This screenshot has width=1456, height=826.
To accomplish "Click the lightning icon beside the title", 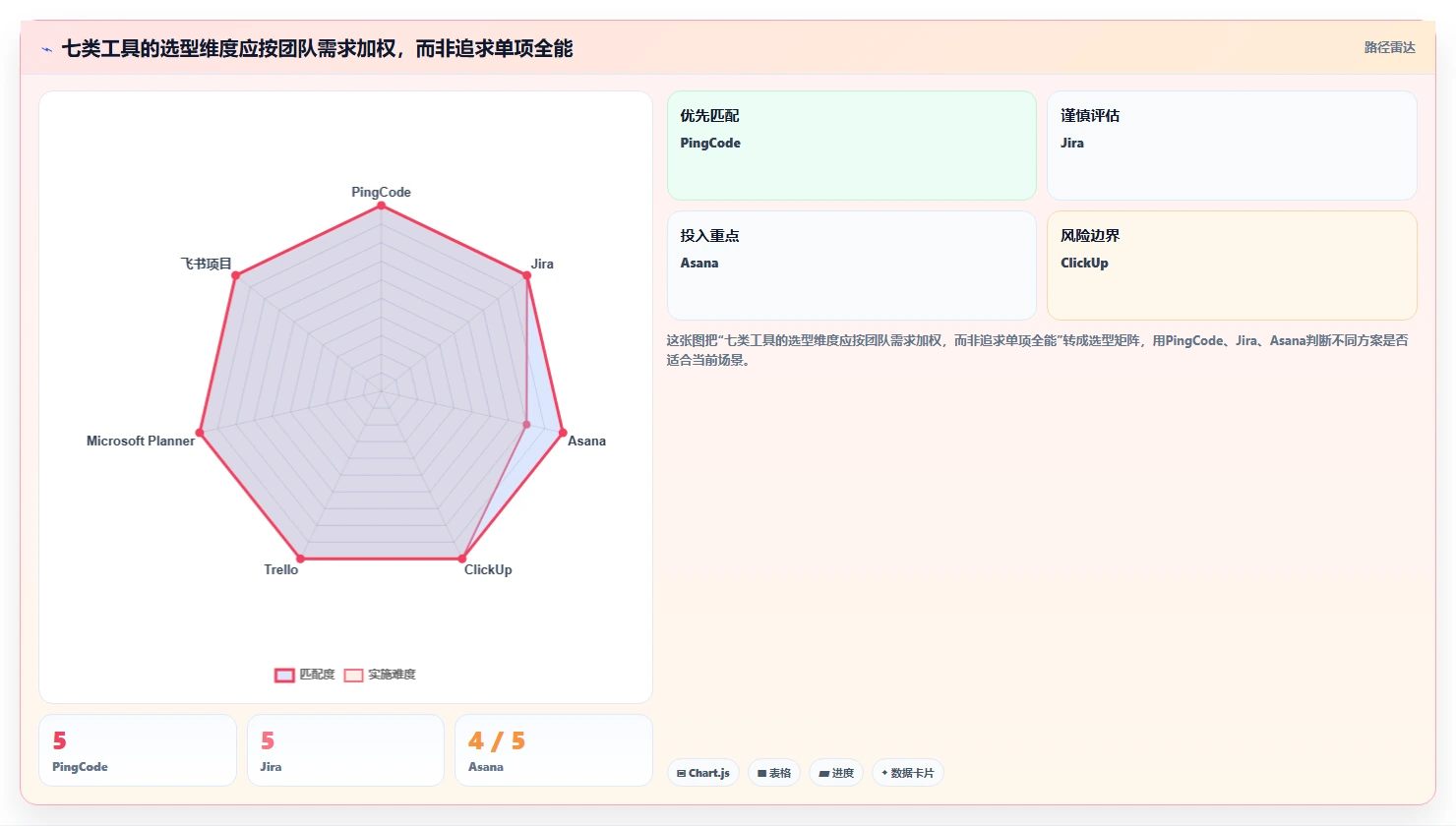I will [x=46, y=49].
